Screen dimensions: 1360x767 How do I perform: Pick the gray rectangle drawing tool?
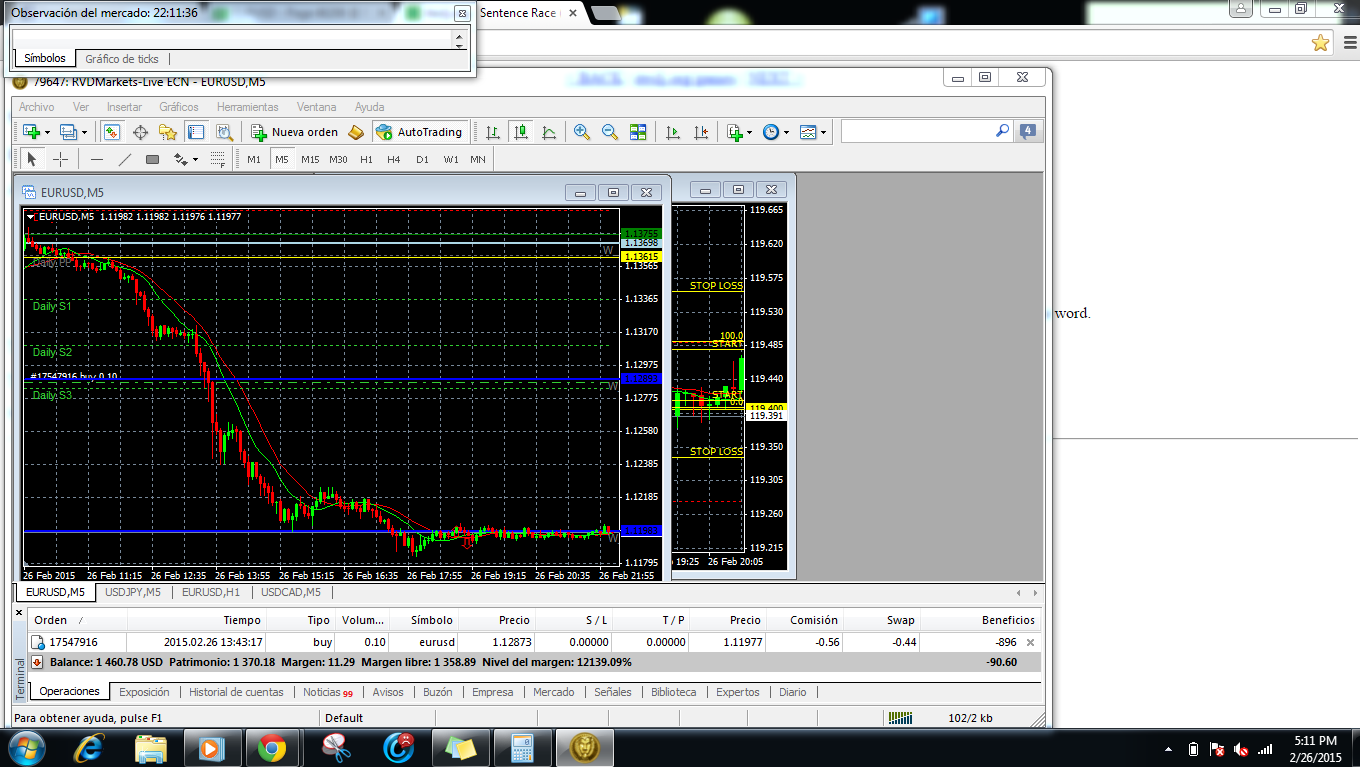(x=152, y=159)
